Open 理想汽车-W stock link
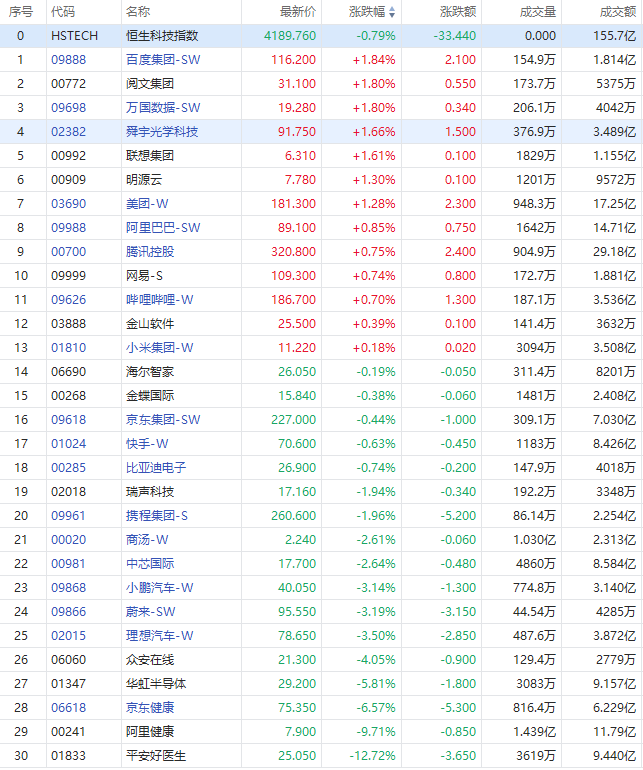This screenshot has height=770, width=643. (x=160, y=636)
